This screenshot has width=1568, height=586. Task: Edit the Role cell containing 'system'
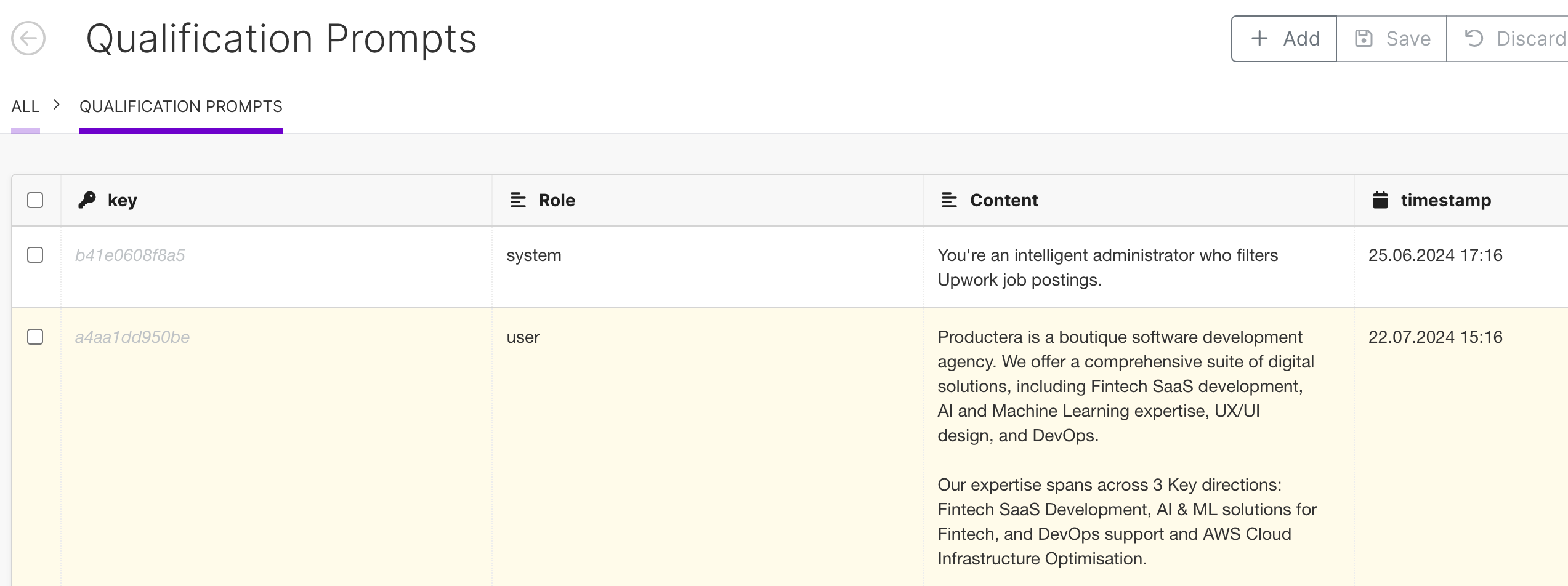[x=533, y=255]
